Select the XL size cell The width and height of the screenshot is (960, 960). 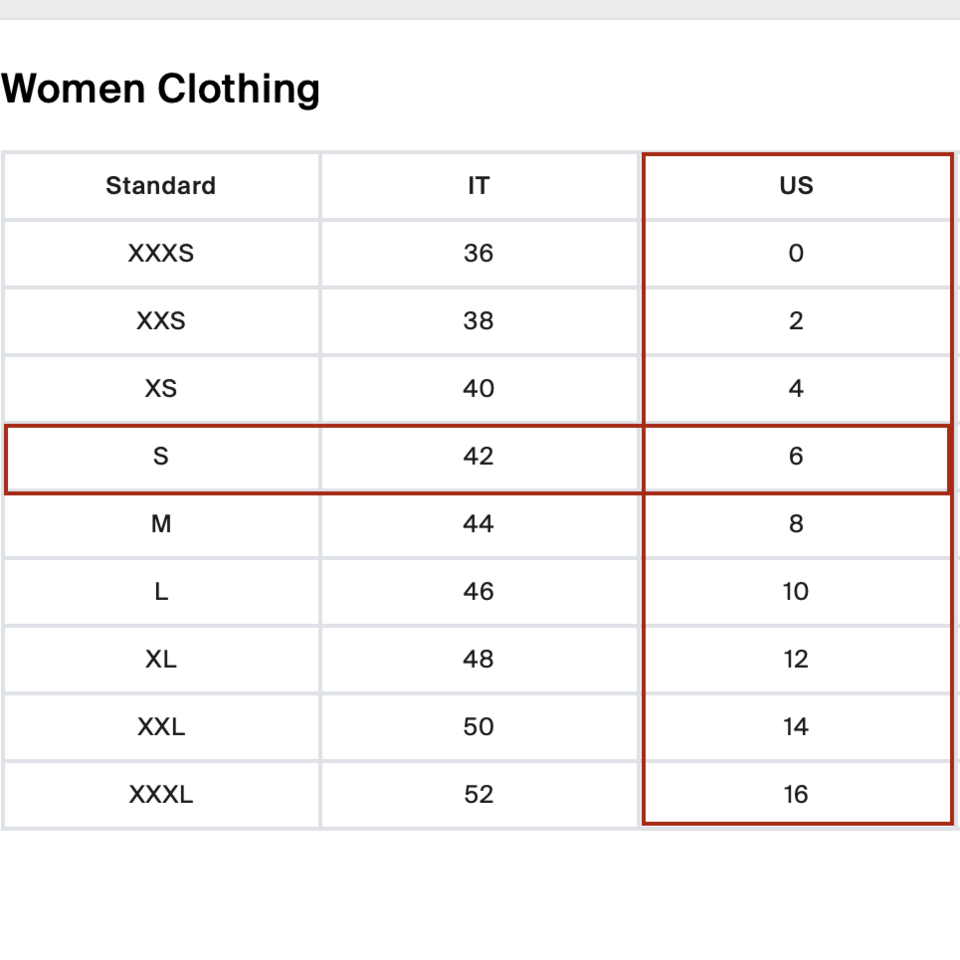(161, 659)
